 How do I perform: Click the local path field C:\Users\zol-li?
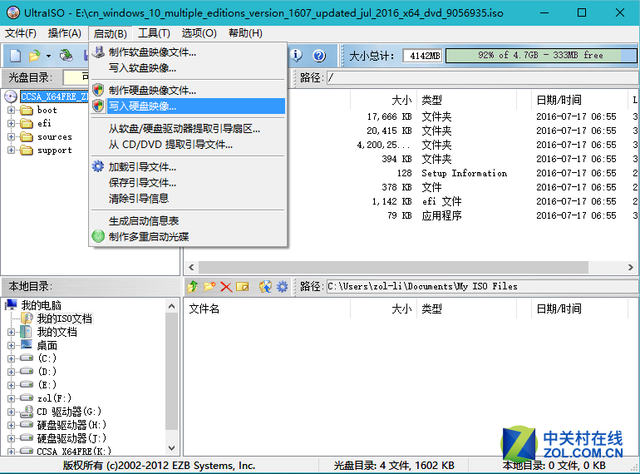click(482, 286)
